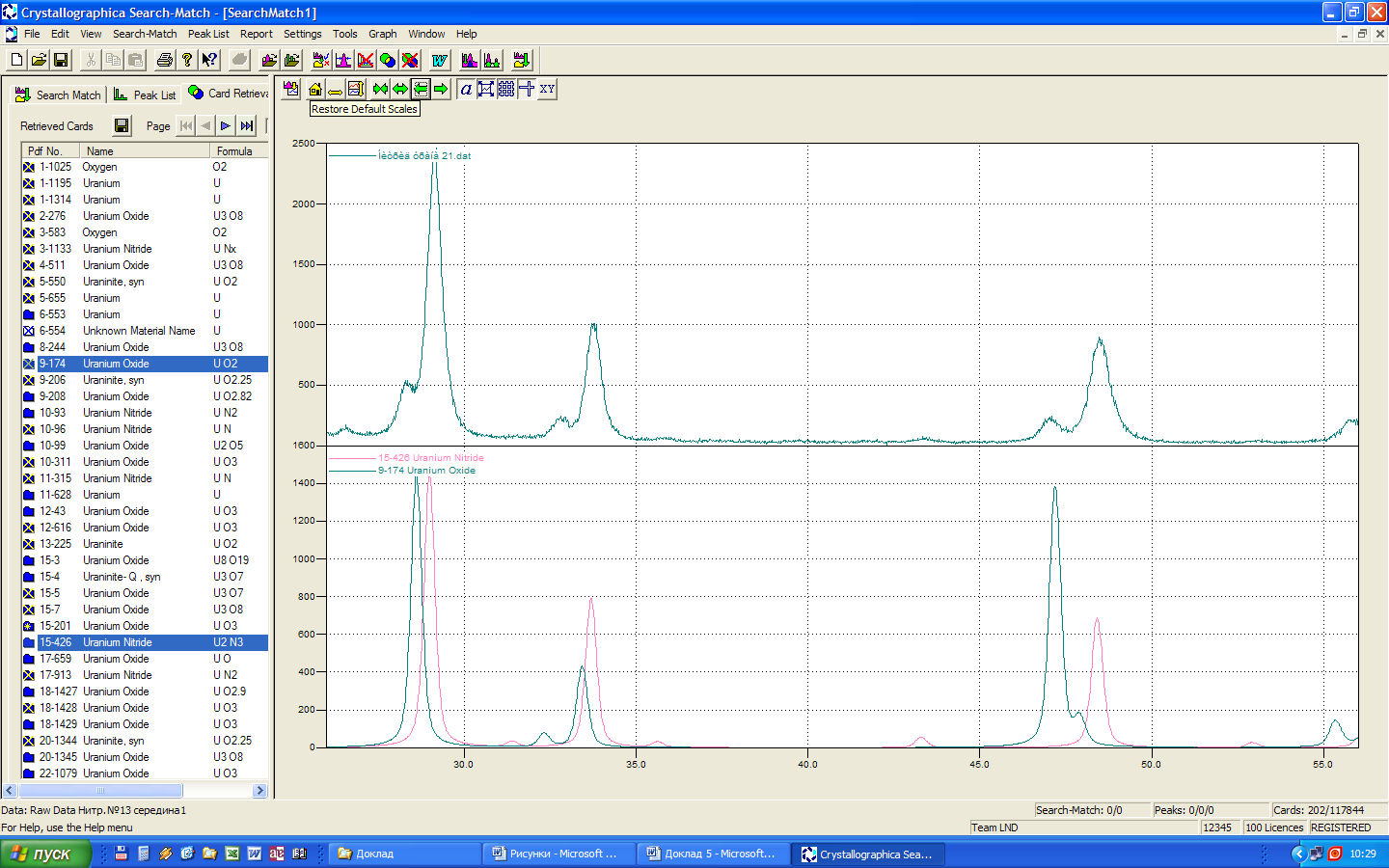The width and height of the screenshot is (1389, 868).
Task: Open the Search-Match menu
Action: pyautogui.click(x=145, y=34)
